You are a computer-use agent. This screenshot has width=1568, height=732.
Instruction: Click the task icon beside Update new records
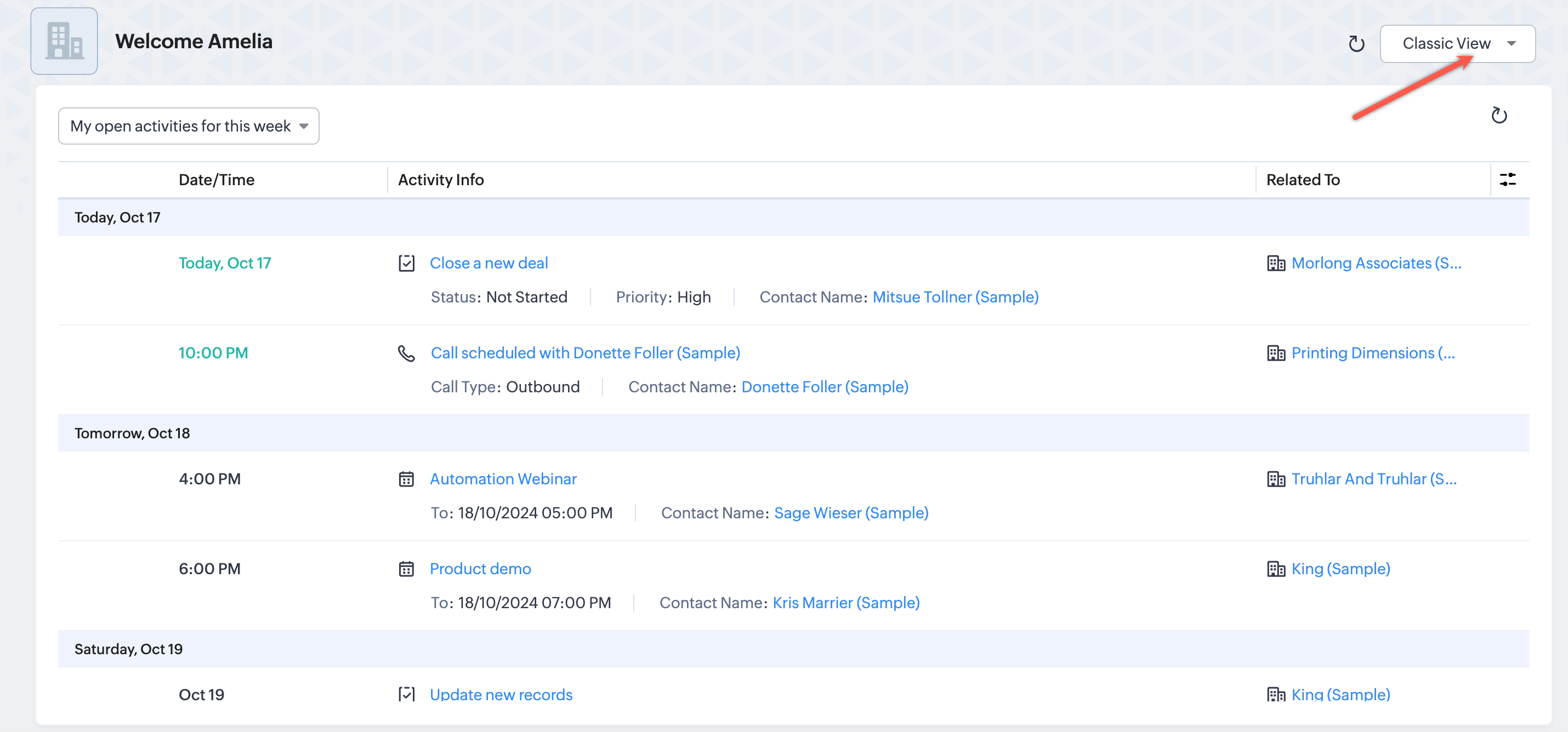coord(407,694)
